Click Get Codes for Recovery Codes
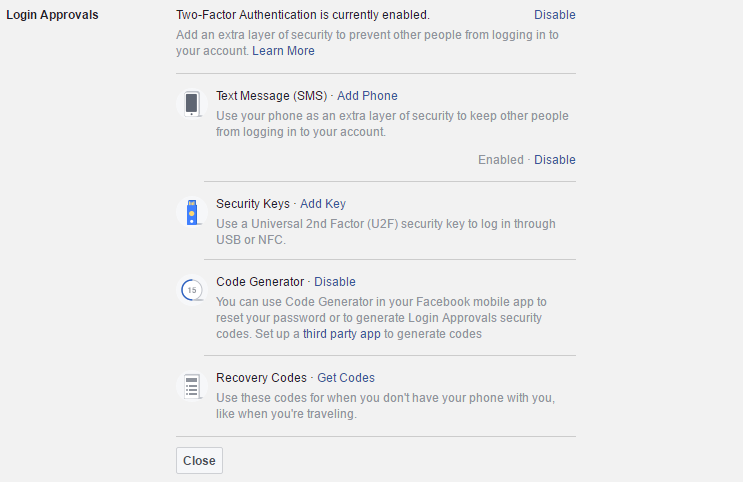Screen dimensions: 743x482 click(346, 378)
